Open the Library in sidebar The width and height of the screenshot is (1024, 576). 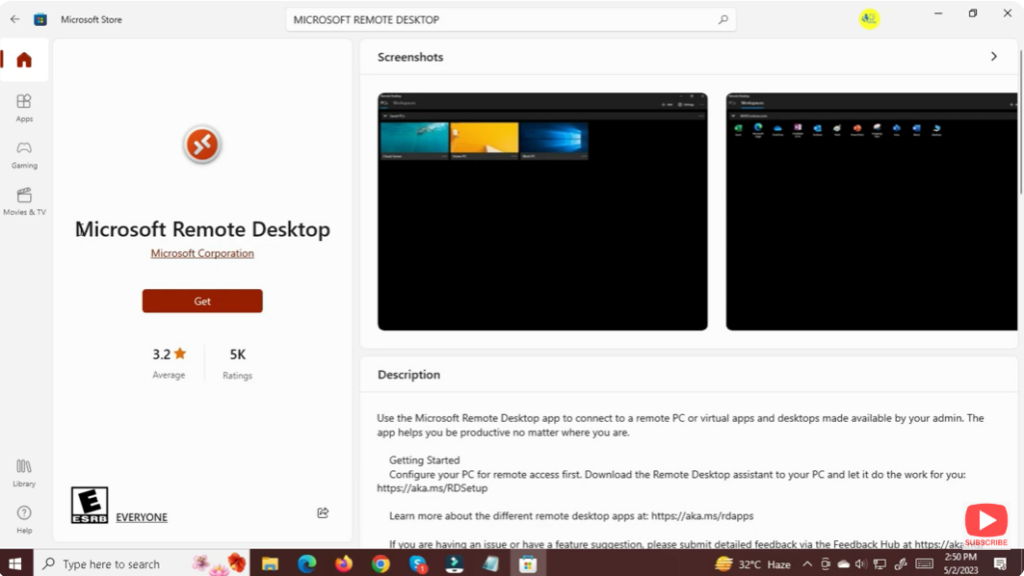[x=24, y=472]
